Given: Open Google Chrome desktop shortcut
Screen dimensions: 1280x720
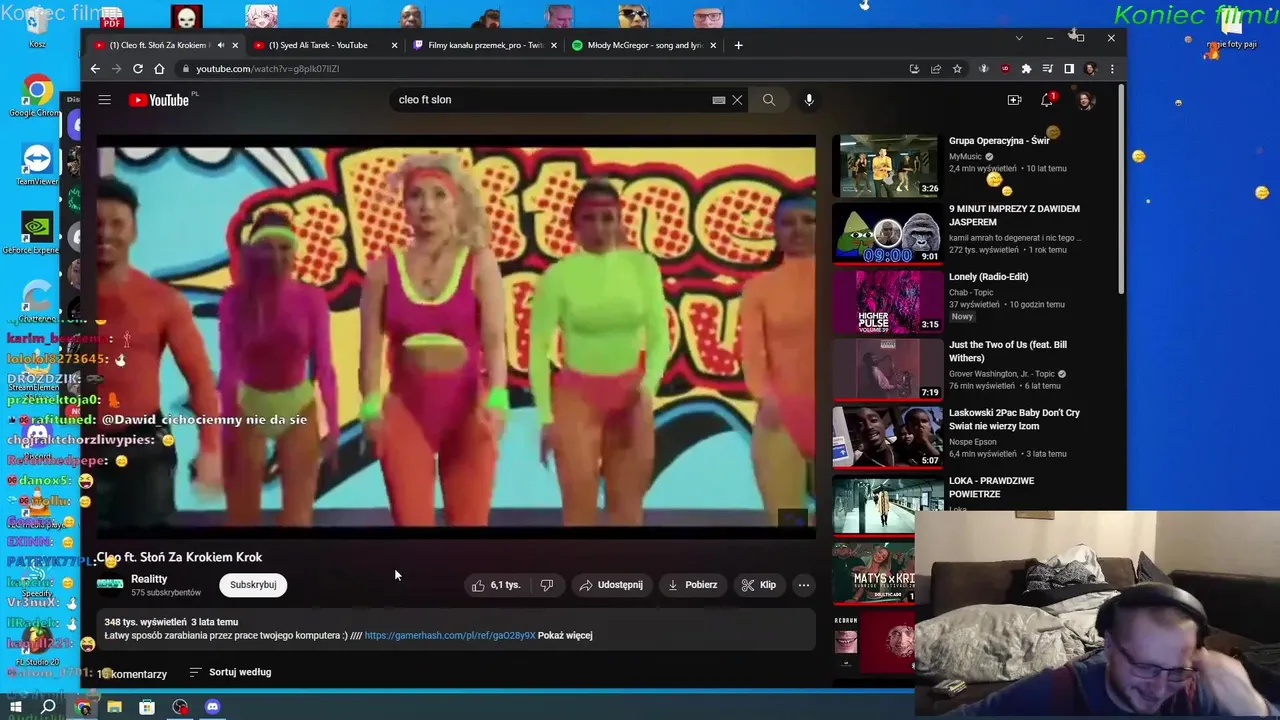Looking at the screenshot, I should (37, 97).
